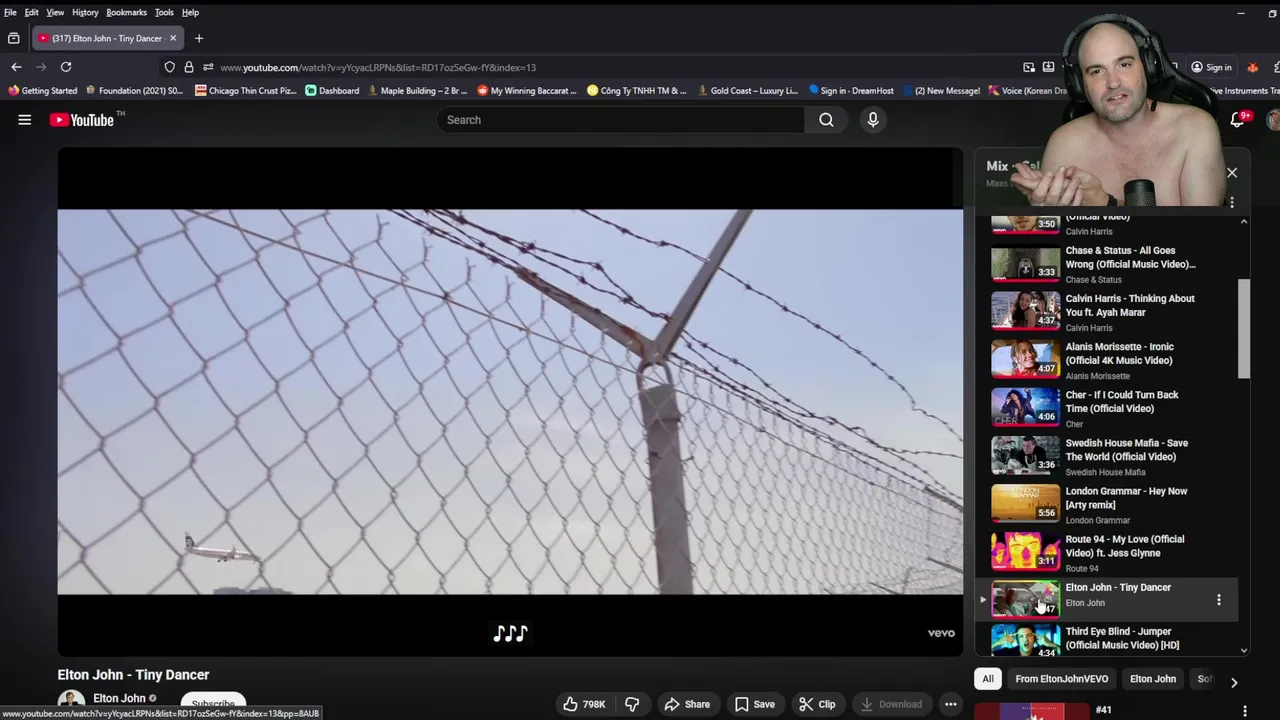Open Elton John channel avatar
Screen dimensions: 1280x720
pyautogui.click(x=71, y=703)
